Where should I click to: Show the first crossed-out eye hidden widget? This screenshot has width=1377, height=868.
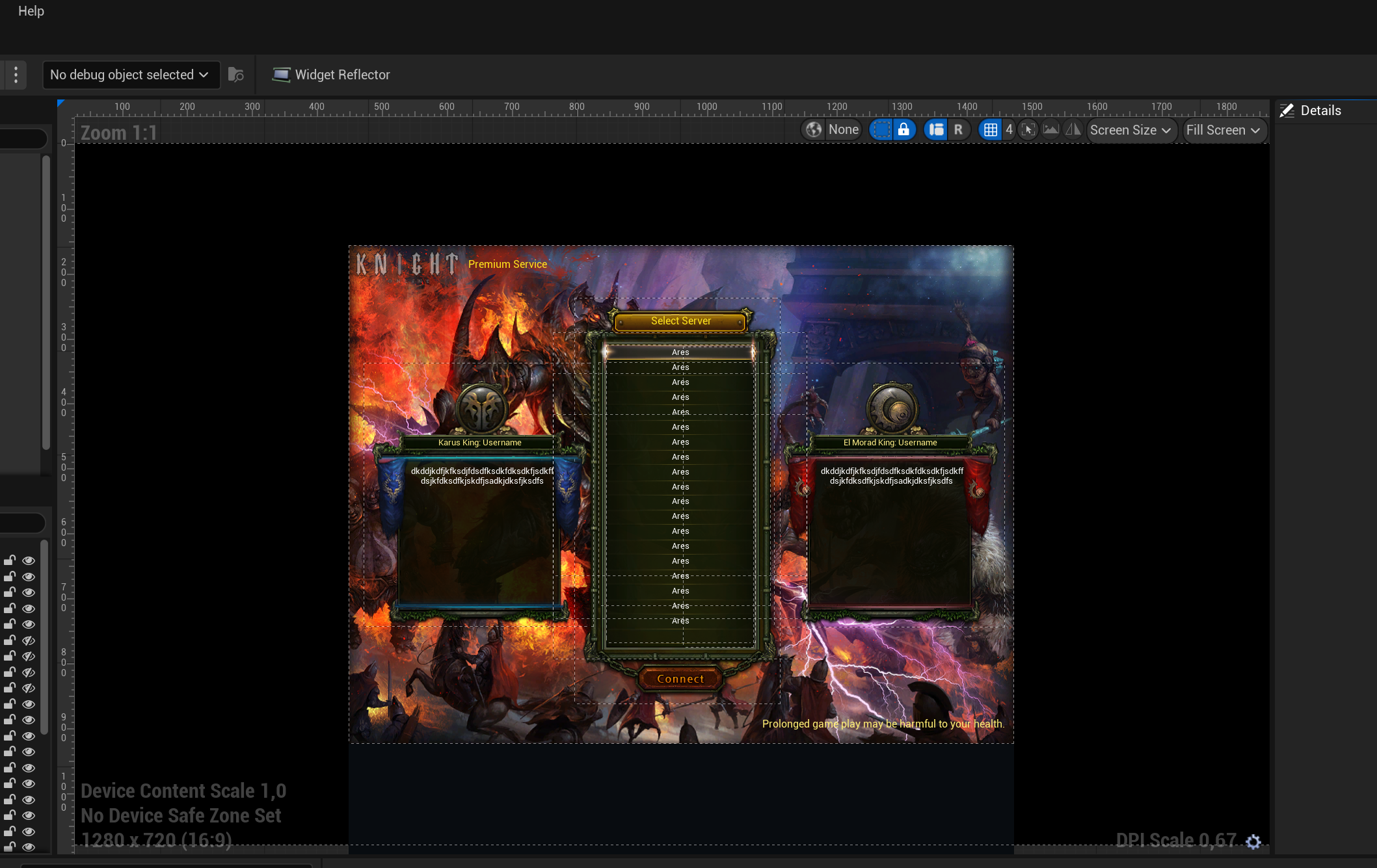click(x=29, y=640)
